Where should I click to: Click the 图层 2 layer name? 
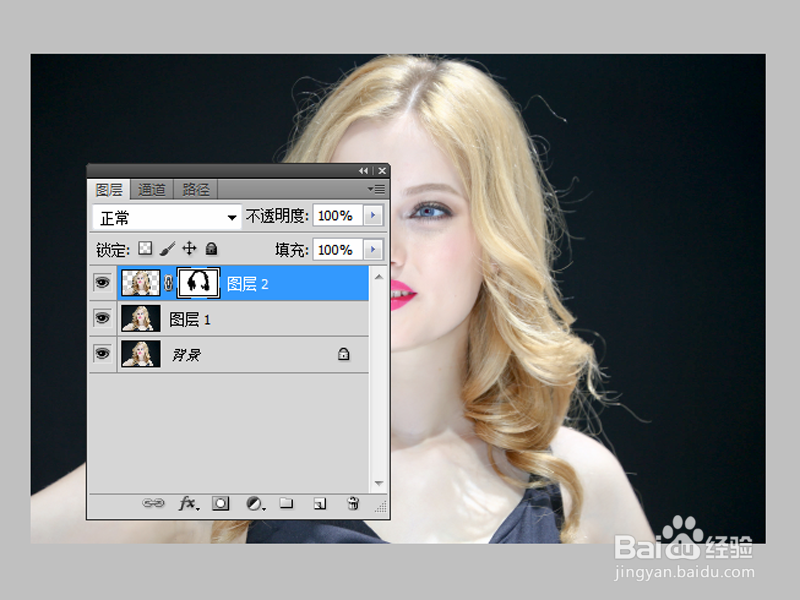pyautogui.click(x=247, y=284)
